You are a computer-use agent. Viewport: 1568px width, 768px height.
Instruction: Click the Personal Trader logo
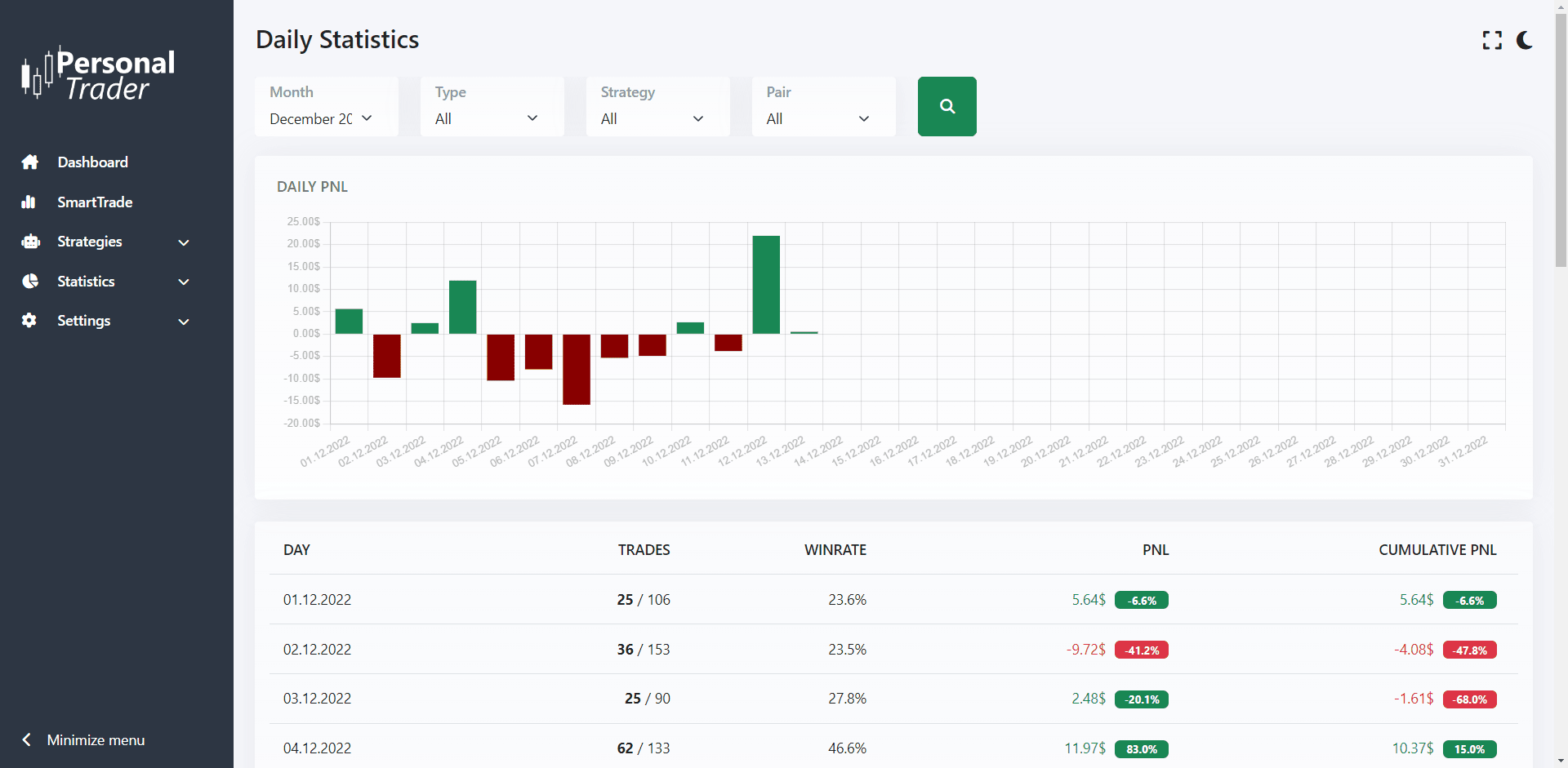coord(98,73)
